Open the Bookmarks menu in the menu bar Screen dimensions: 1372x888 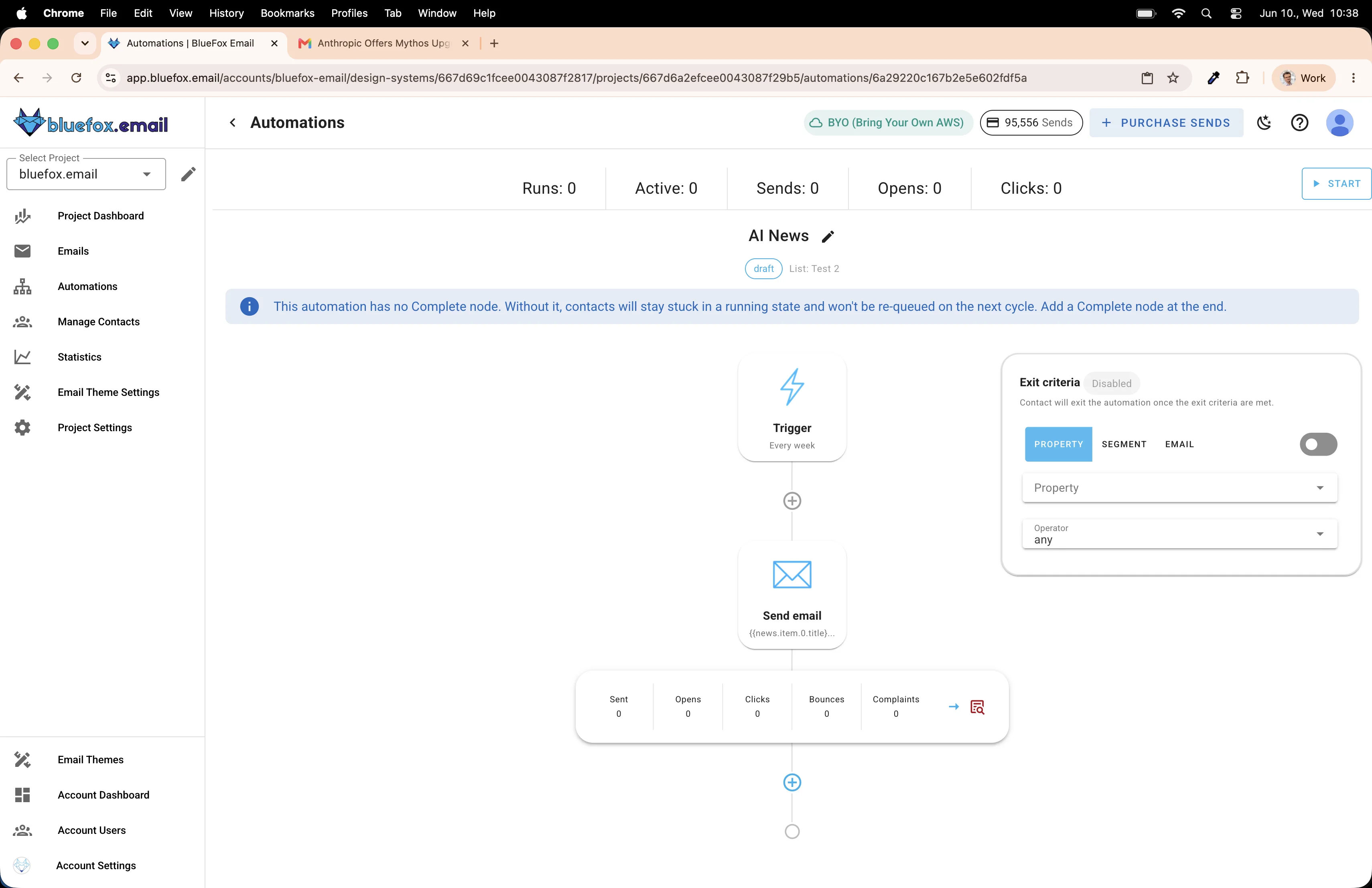pos(287,13)
